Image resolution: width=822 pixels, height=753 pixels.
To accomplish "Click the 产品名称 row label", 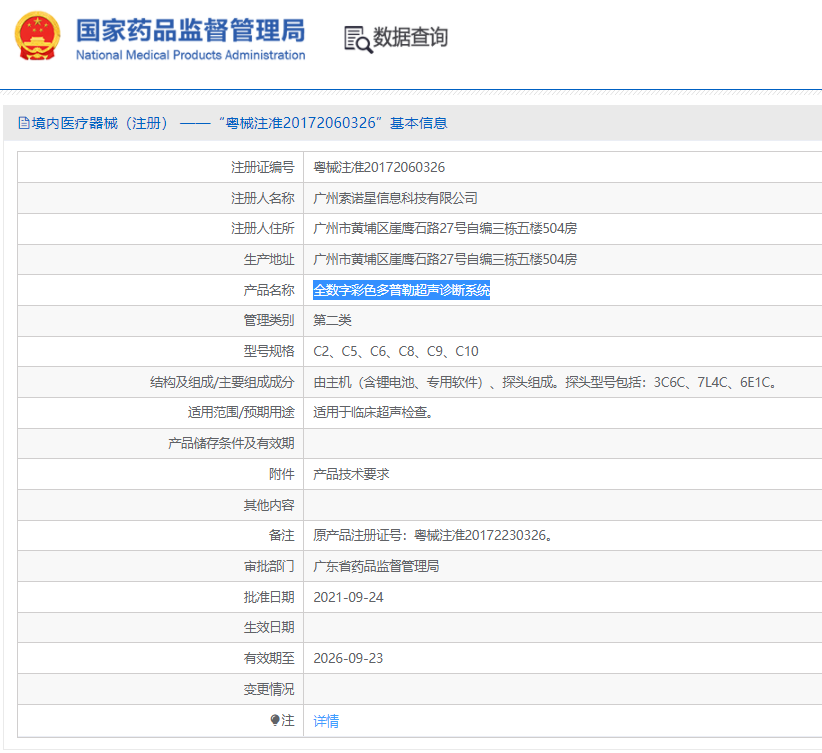I will [269, 290].
